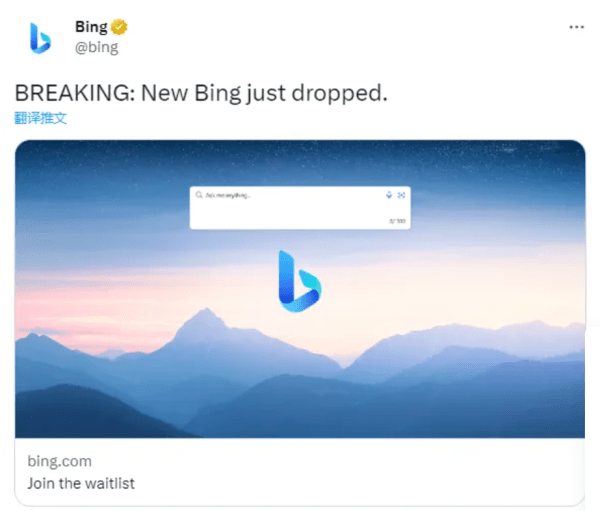Click the magnifier icon in the preview search box
Viewport: 600px width, 511px height.
[x=199, y=195]
